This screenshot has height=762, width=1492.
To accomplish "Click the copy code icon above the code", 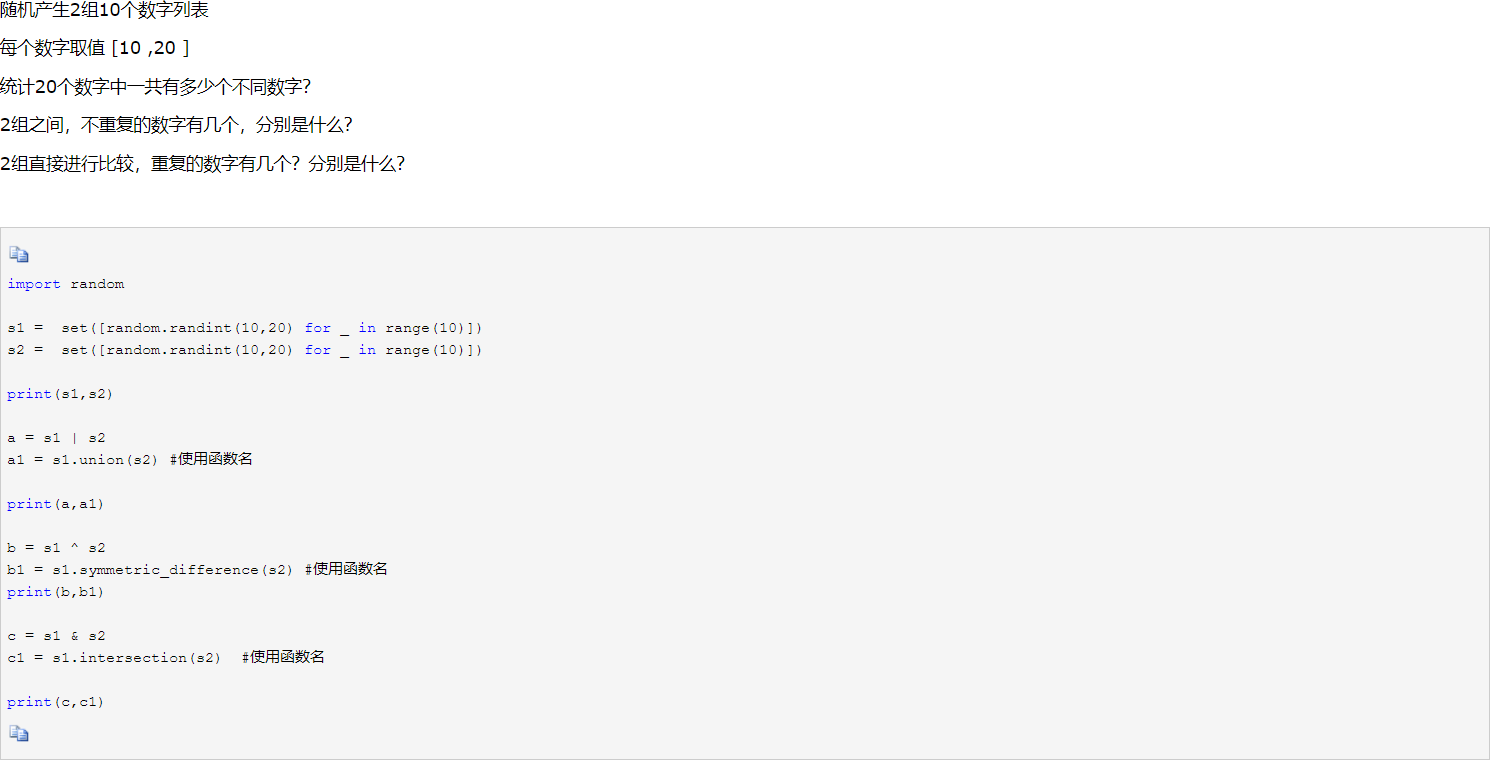I will [x=19, y=255].
